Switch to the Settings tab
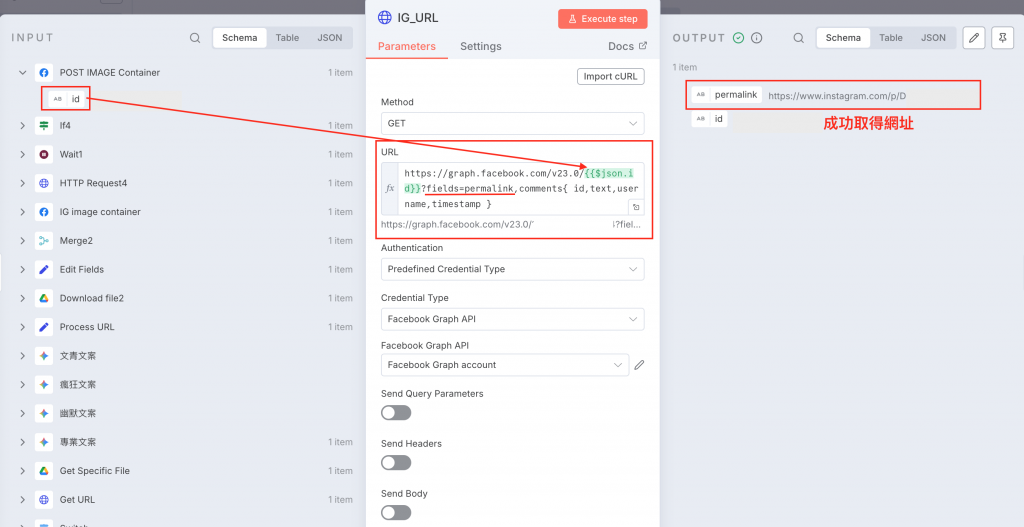This screenshot has height=527, width=1024. [480, 46]
